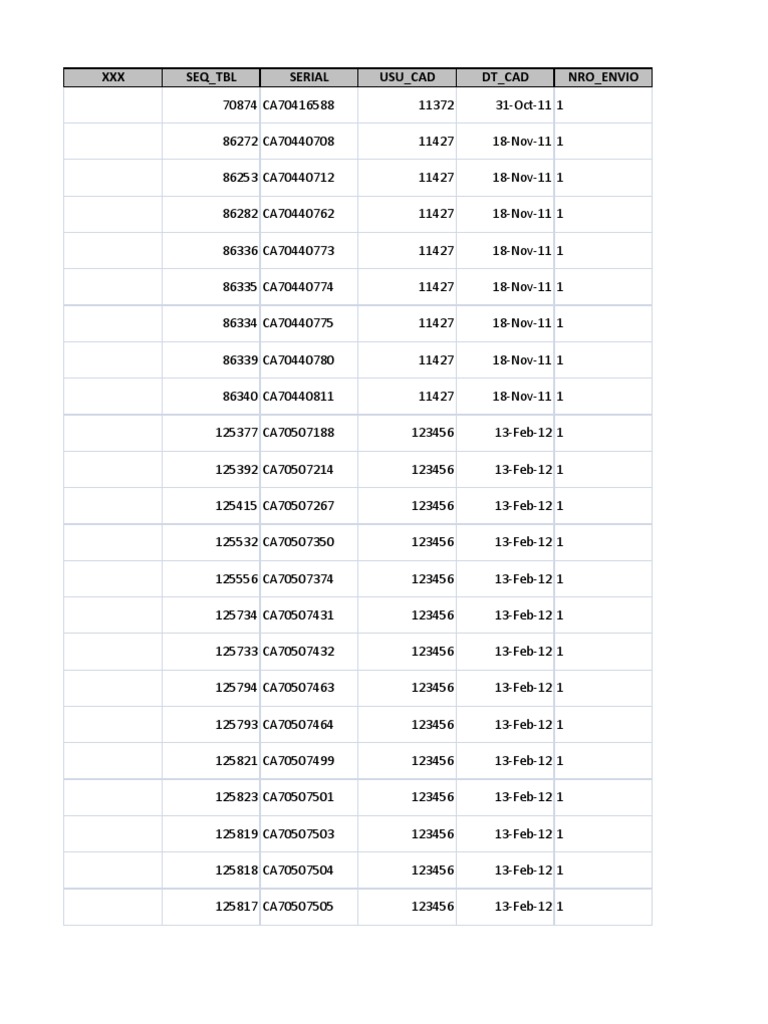Select cell with serial CA70416588

[299, 105]
